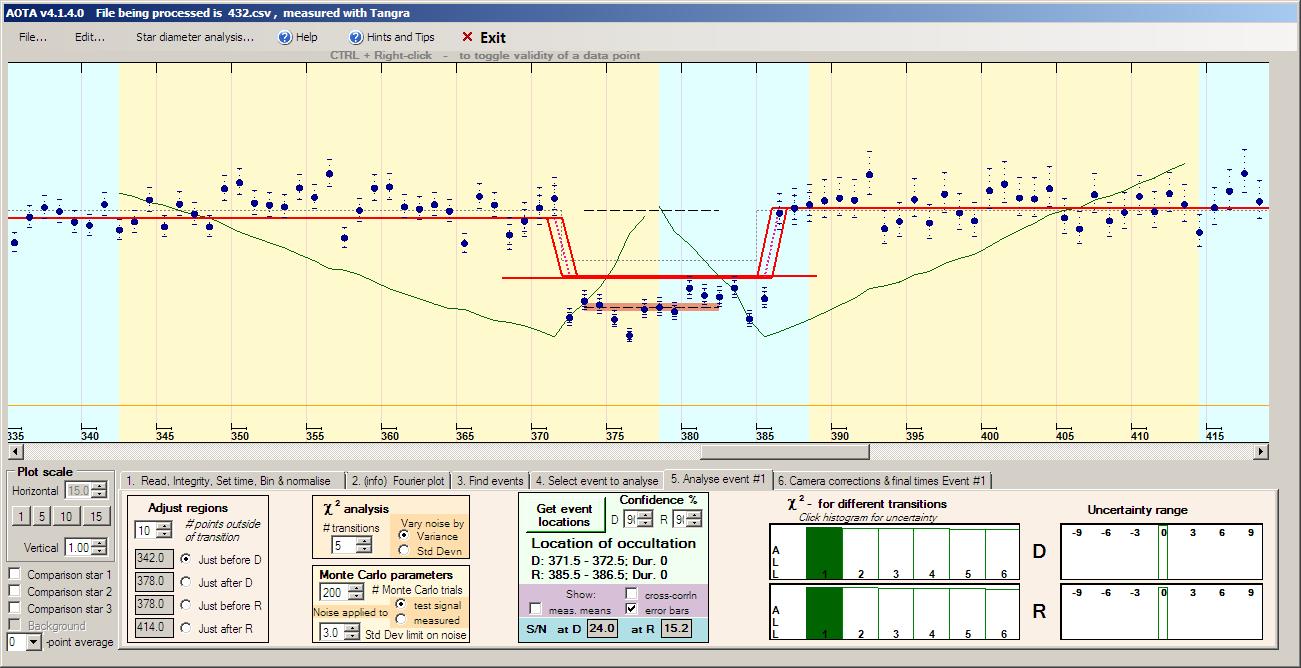Select the Just before D radio button
This screenshot has width=1301, height=668.
click(x=186, y=559)
